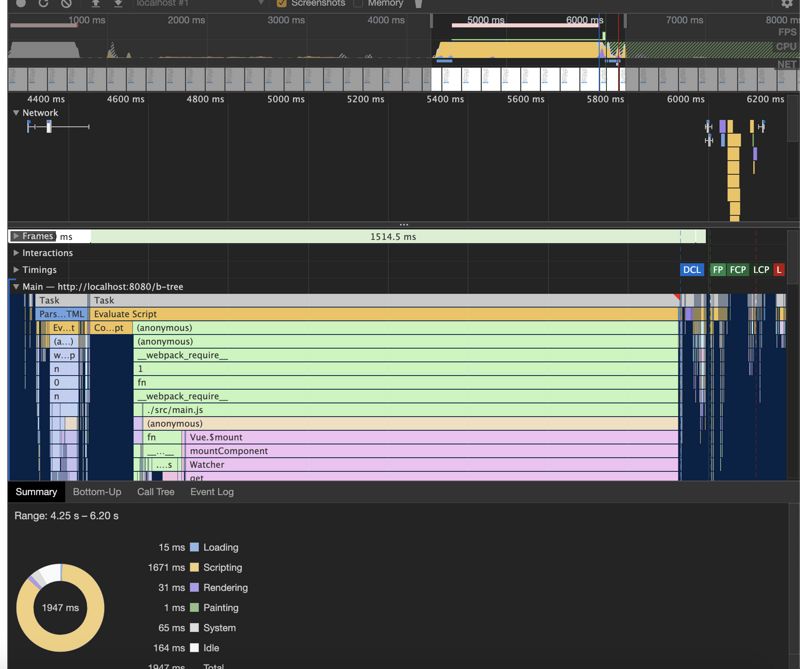Click the load profile upload icon
This screenshot has height=669, width=800.
point(96,3)
